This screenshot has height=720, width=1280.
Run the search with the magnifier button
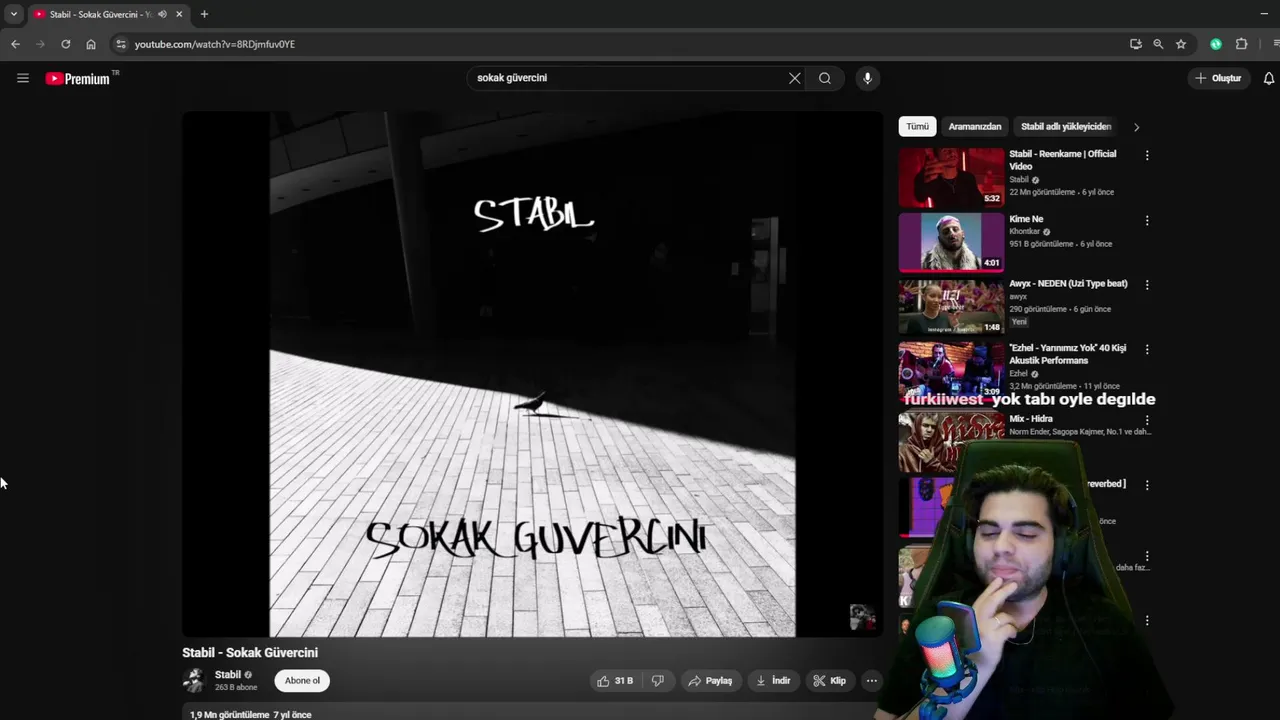(x=825, y=78)
